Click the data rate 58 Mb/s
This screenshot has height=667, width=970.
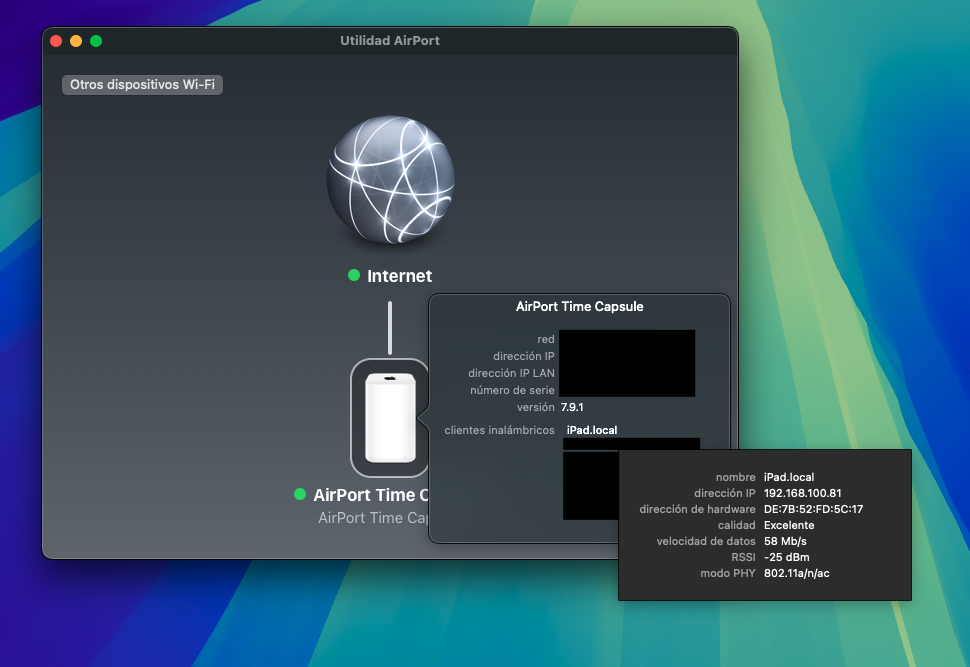[x=785, y=541]
